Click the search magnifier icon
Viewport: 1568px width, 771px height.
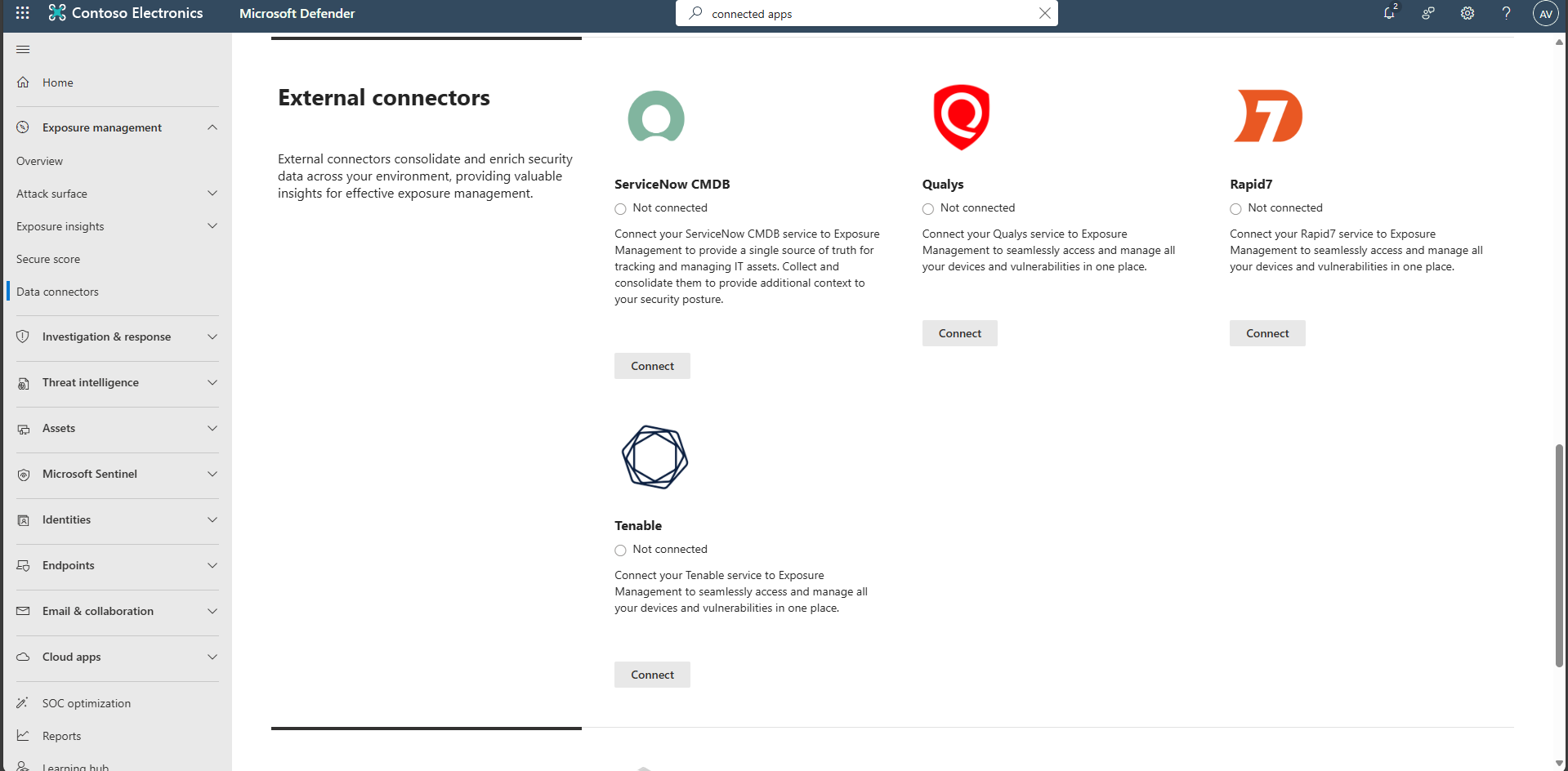pos(695,13)
